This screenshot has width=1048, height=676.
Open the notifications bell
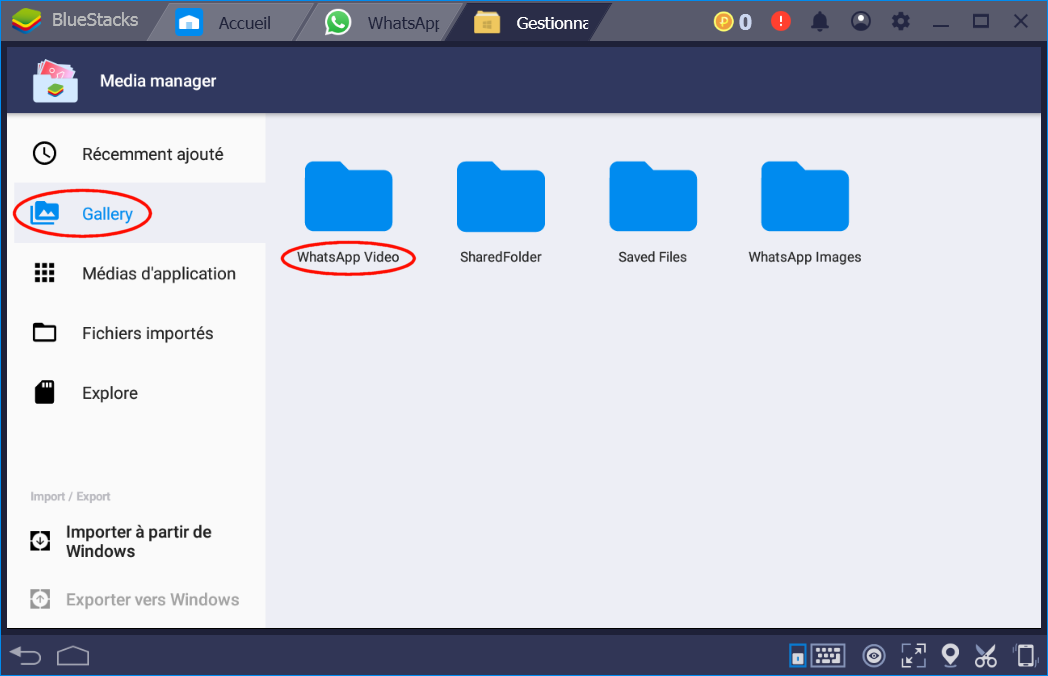tap(820, 22)
